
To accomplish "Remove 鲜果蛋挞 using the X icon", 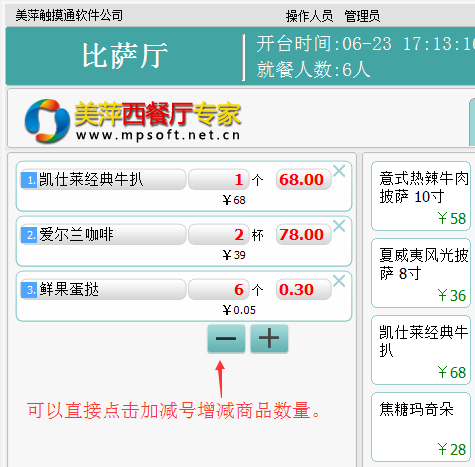I will coord(339,281).
